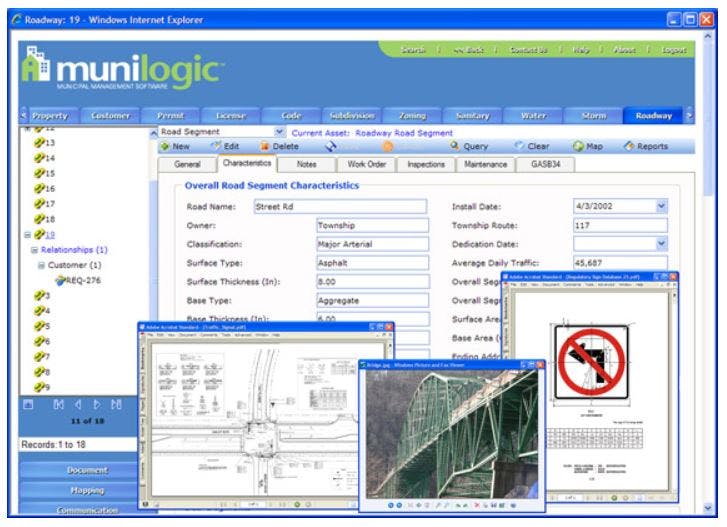Click the icon between Delete and the orange icon
This screenshot has height=527, width=727.
(331, 147)
